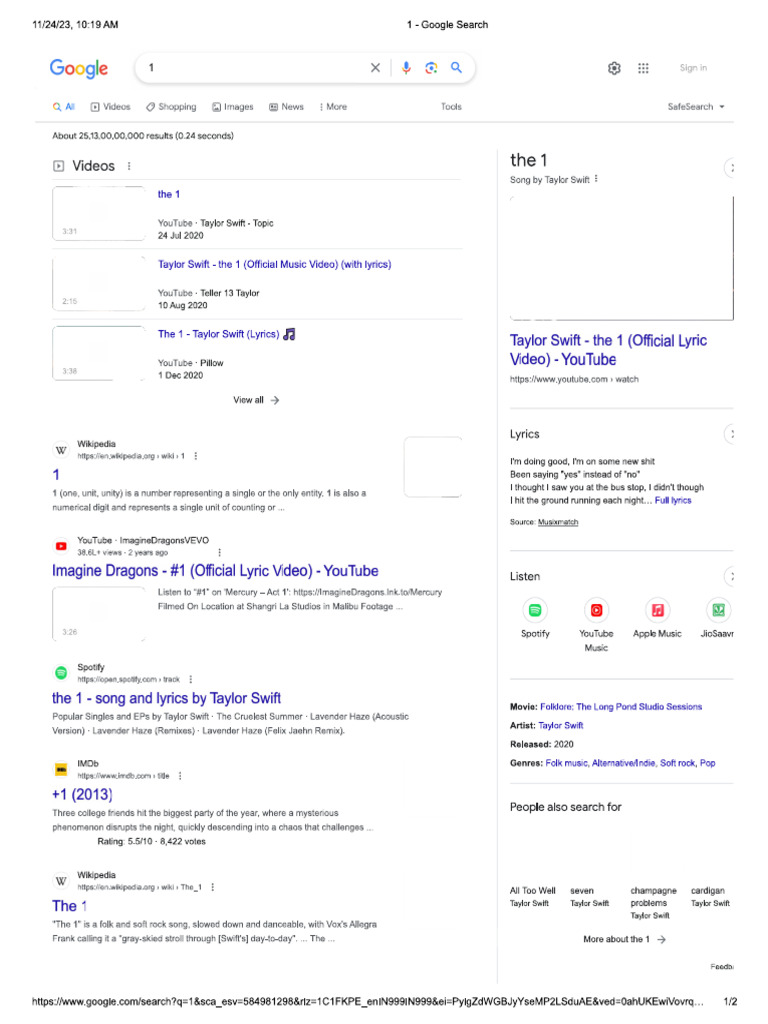Click the Wikipedia favicon of 'The 1' result

[x=61, y=881]
